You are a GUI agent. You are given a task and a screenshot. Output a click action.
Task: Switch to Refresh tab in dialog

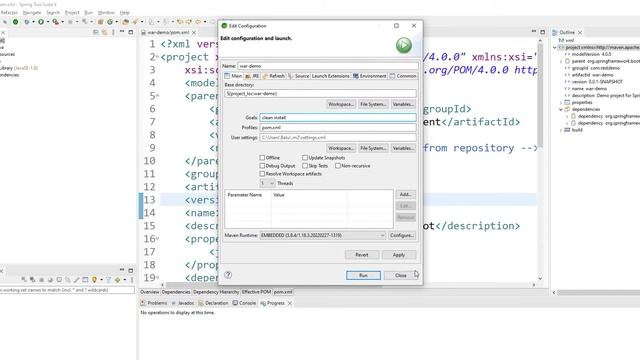(x=273, y=76)
